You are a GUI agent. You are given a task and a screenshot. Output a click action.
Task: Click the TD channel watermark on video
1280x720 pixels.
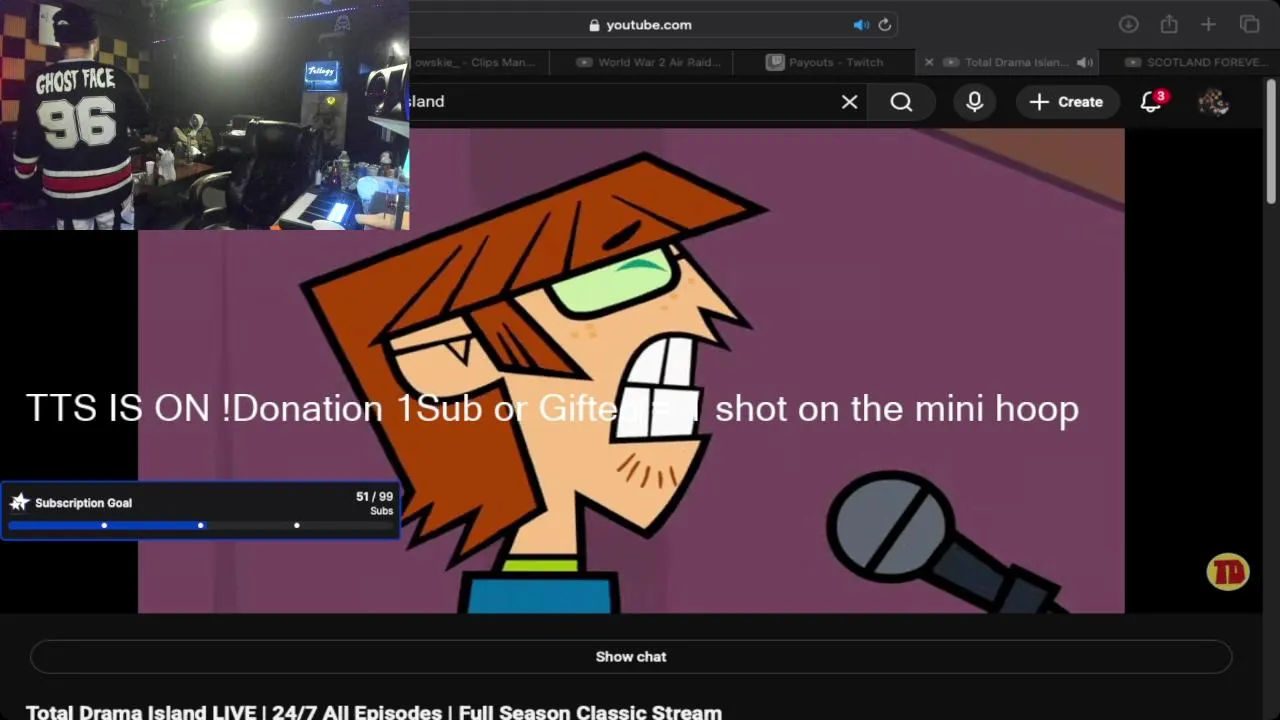click(x=1227, y=572)
